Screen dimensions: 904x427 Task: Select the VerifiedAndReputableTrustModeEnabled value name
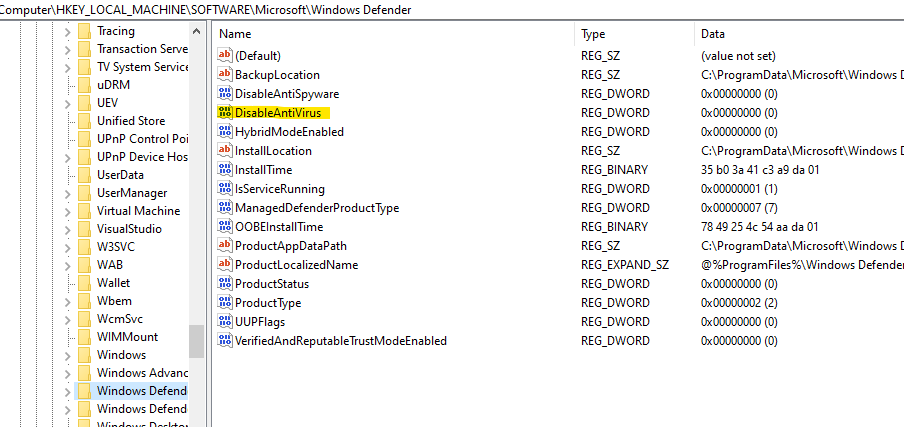[341, 341]
